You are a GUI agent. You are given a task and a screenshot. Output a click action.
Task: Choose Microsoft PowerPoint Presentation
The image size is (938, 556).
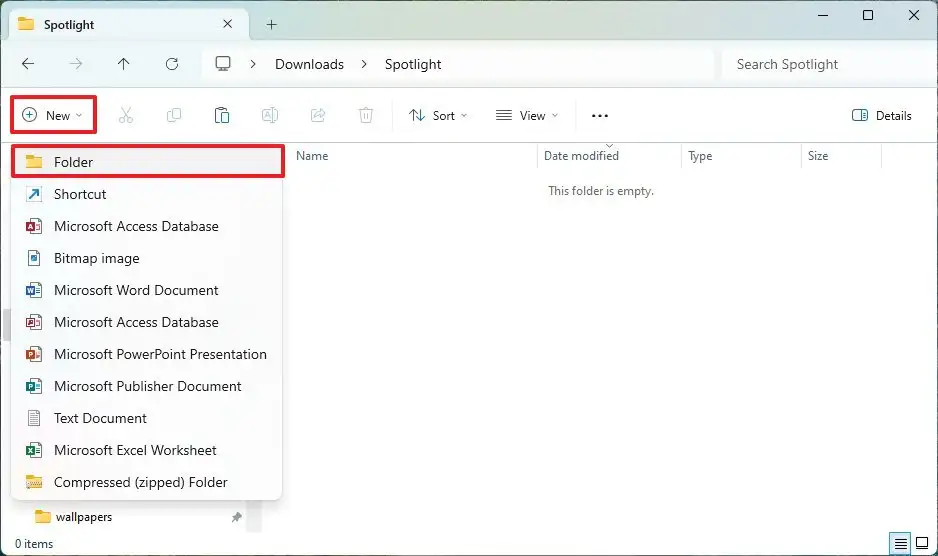[147, 354]
